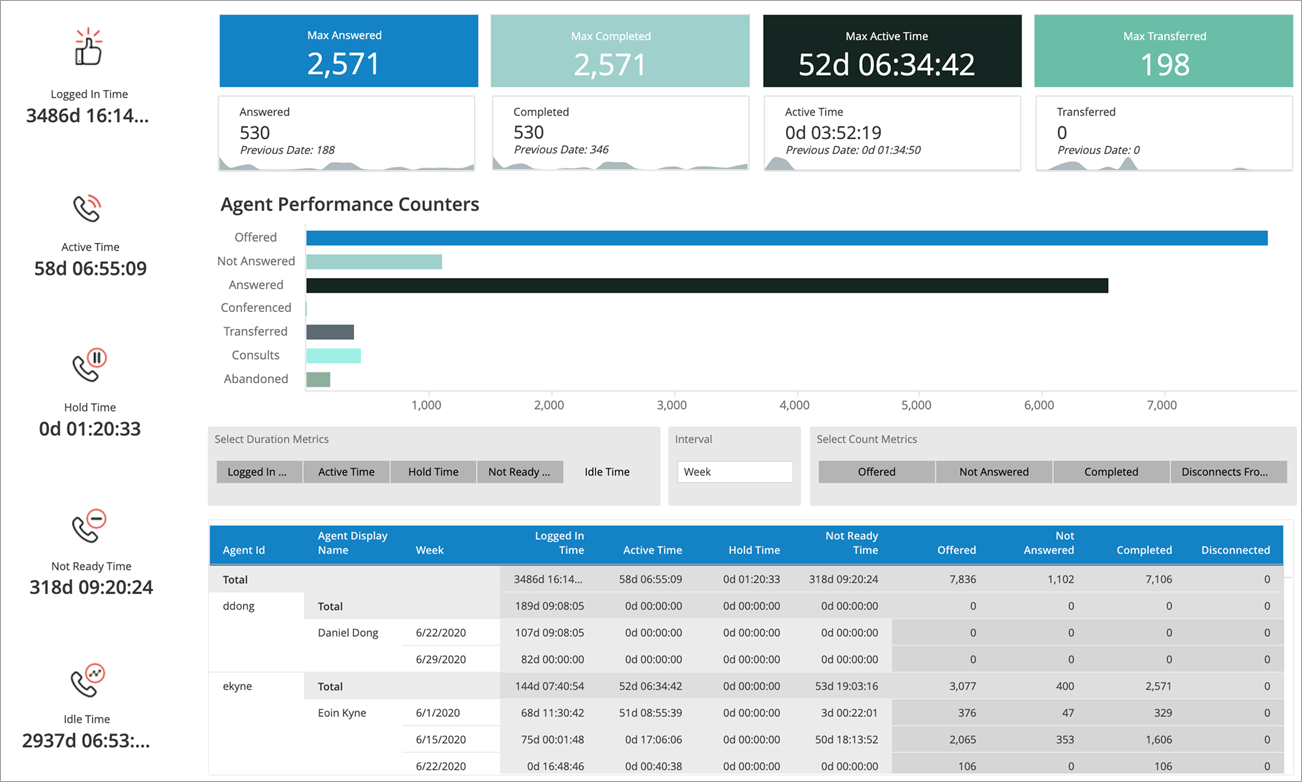Image resolution: width=1302 pixels, height=782 pixels.
Task: Click the Idle Time phone icon
Action: tap(89, 680)
